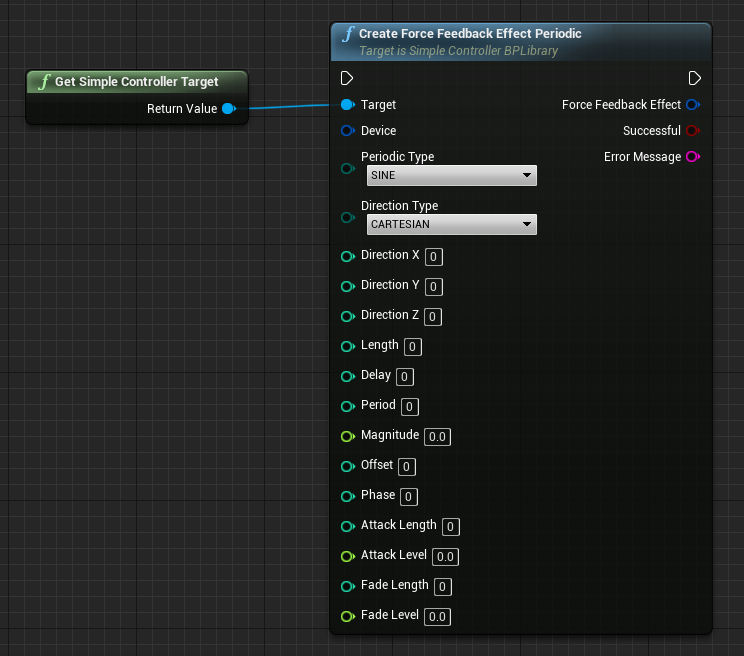Click the Return Value output pin
Viewport: 744px width, 656px height.
[x=228, y=108]
